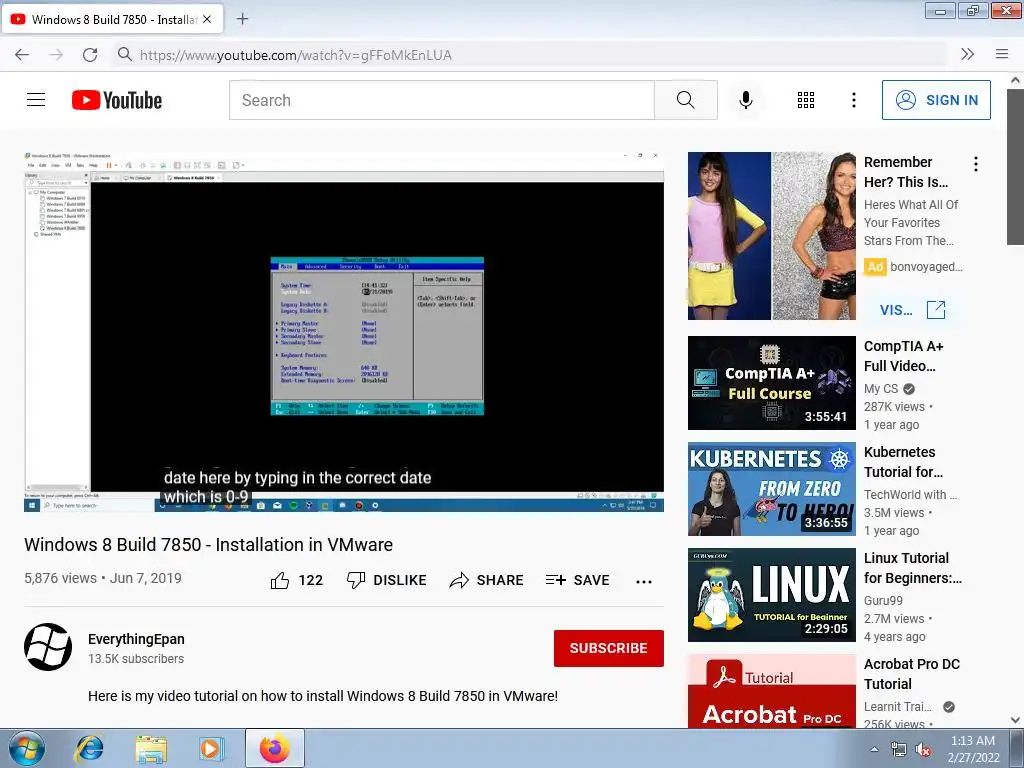Open Remember Her ad thumbnail
Viewport: 1024px width, 768px height.
[771, 236]
